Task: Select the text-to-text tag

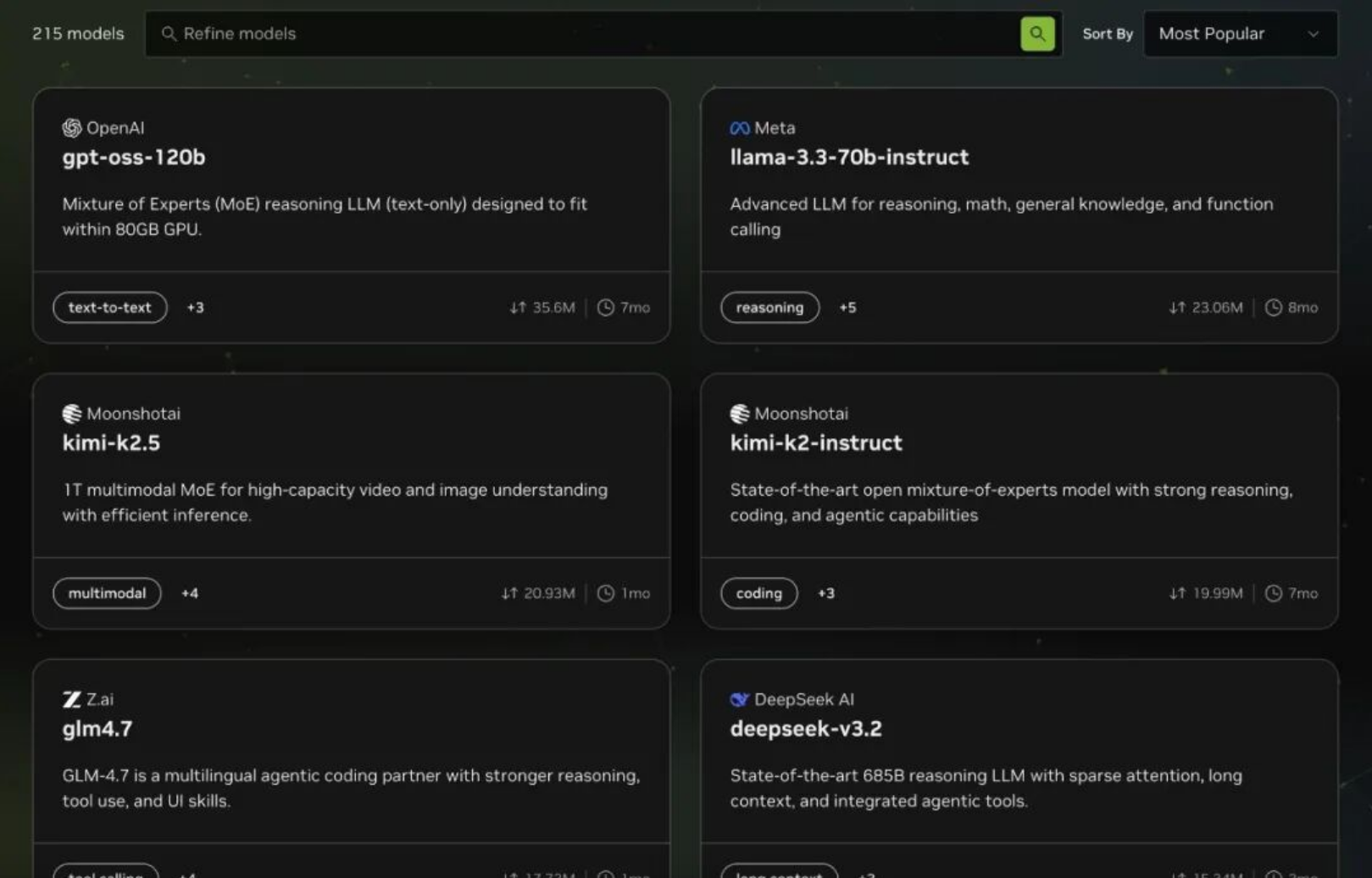Action: 110,308
